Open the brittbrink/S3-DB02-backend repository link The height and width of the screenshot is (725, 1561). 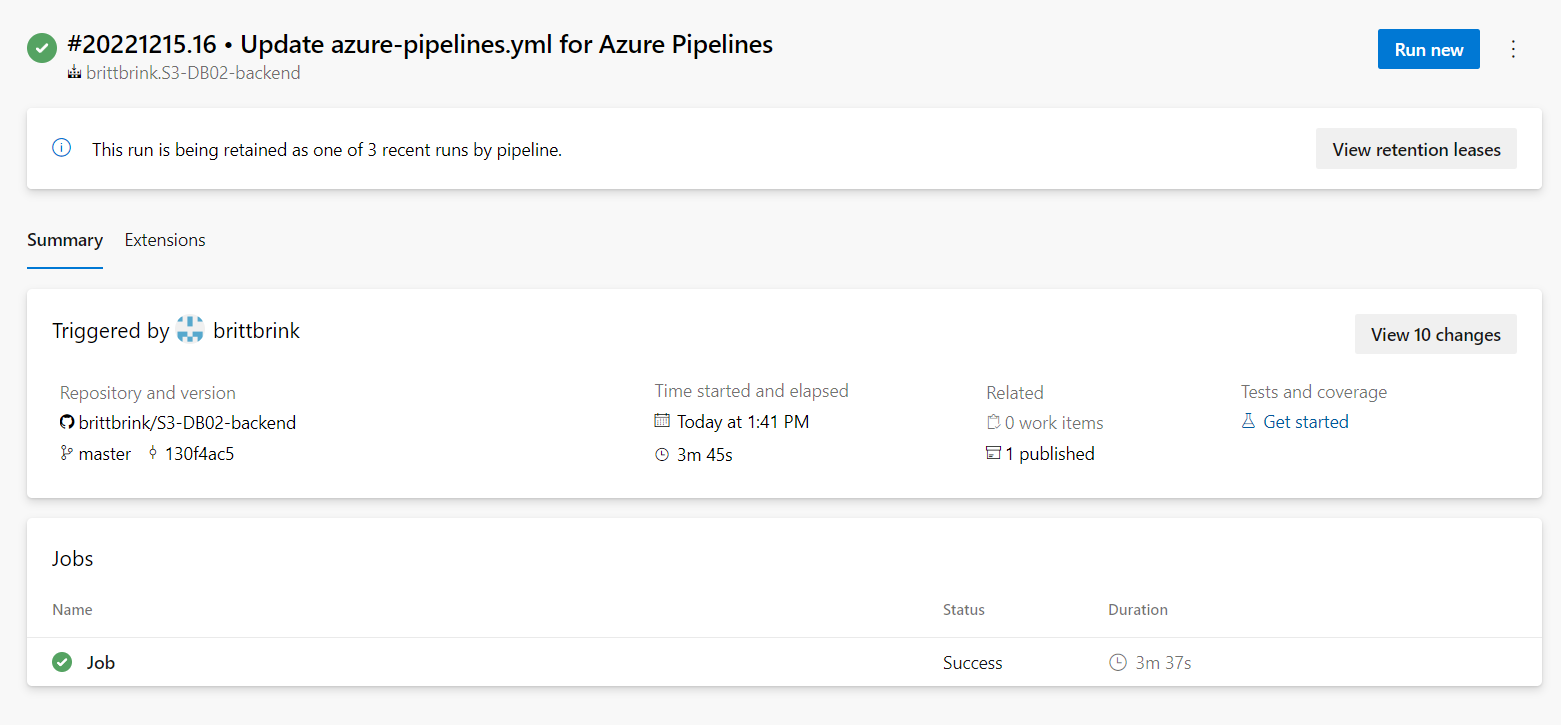pyautogui.click(x=187, y=423)
